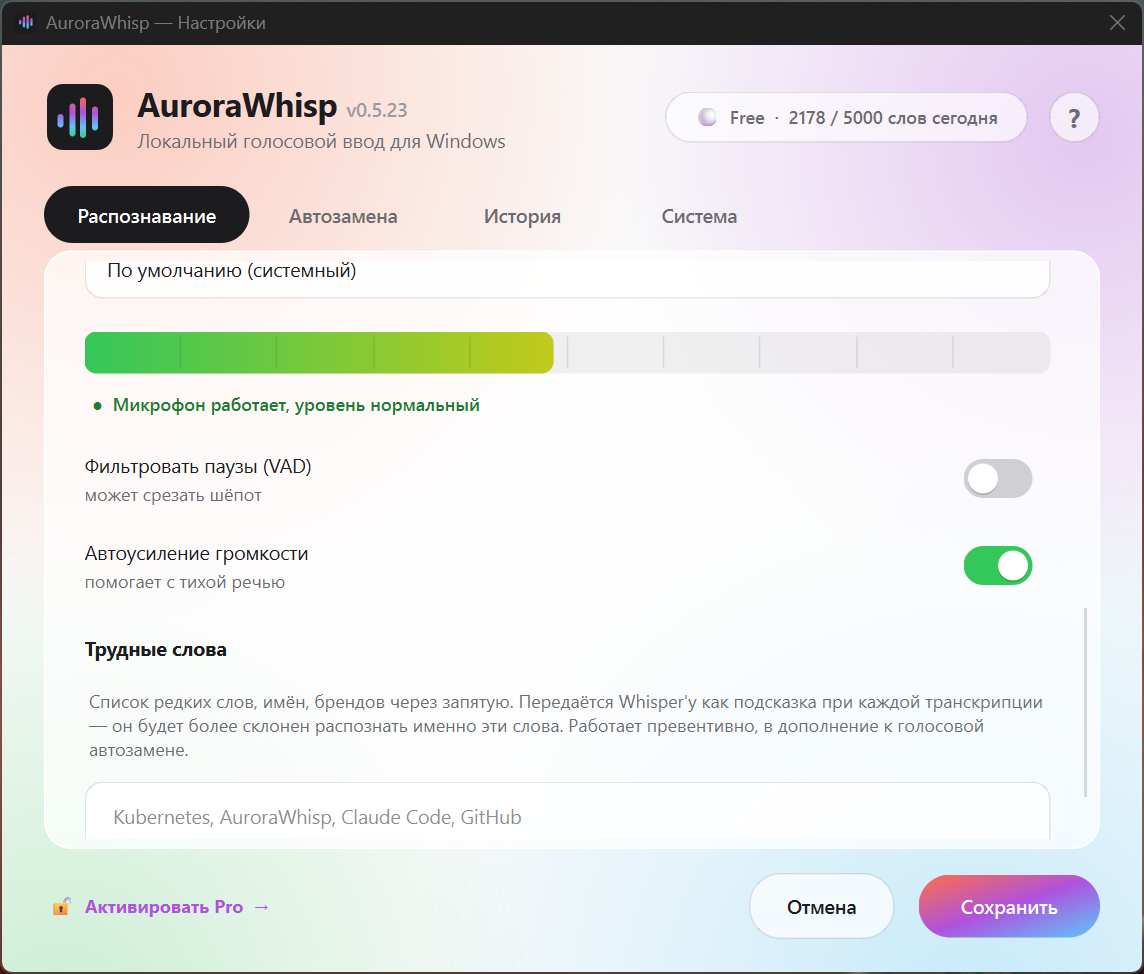Screen dimensions: 1144x974
Task: Click the Автоусиление громкости label
Action: click(196, 554)
